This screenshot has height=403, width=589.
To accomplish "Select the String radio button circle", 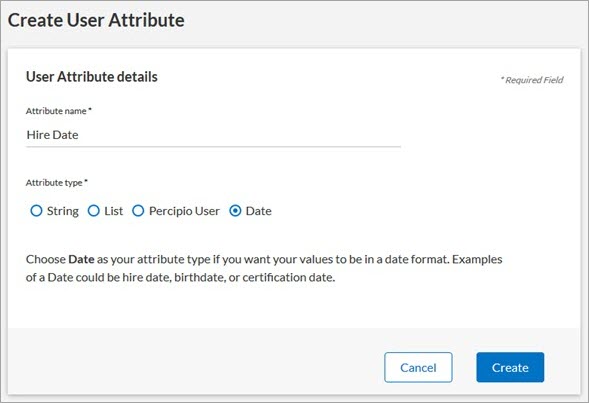I will click(36, 211).
